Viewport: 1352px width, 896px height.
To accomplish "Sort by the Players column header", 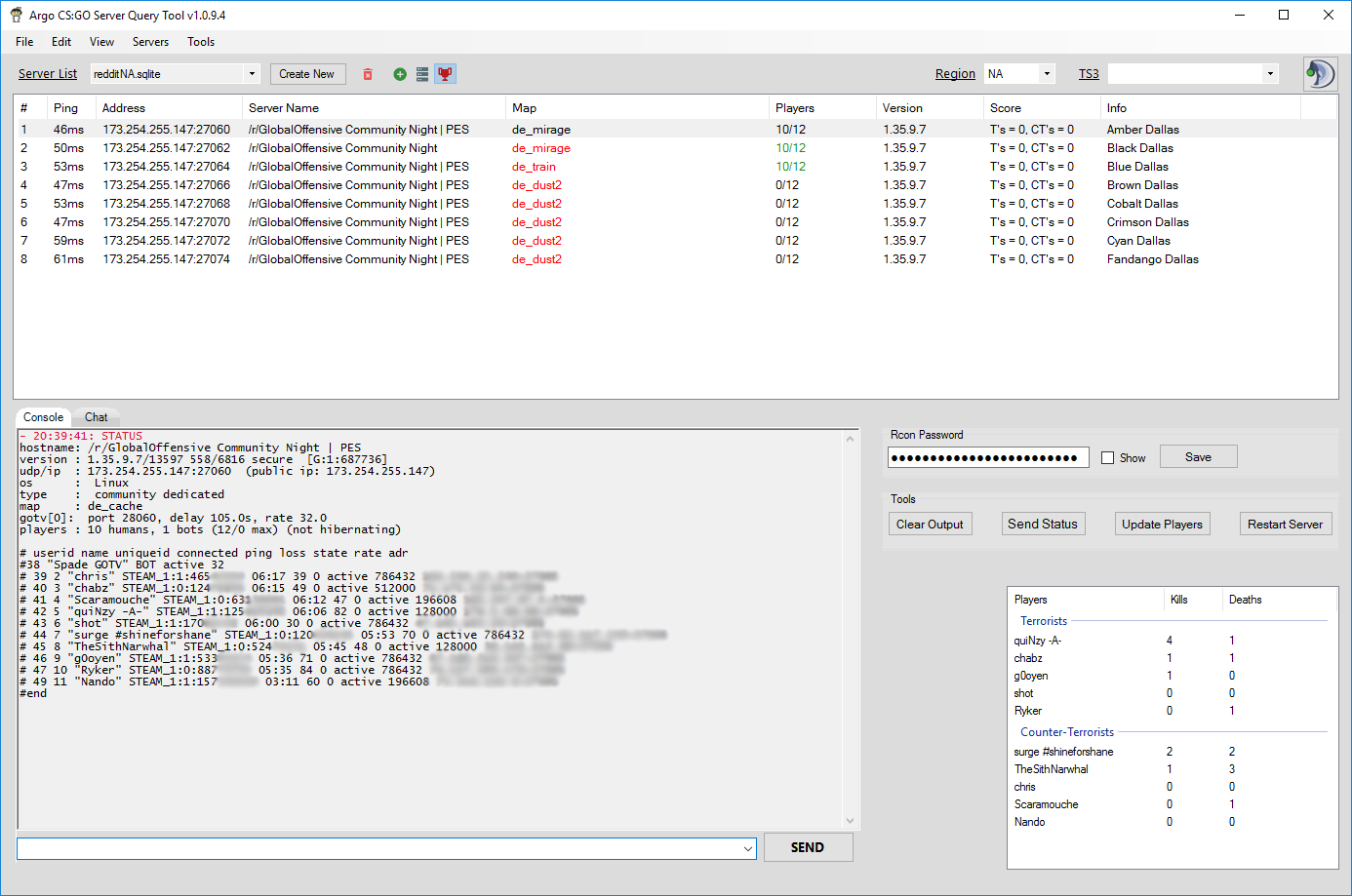I will tap(822, 108).
